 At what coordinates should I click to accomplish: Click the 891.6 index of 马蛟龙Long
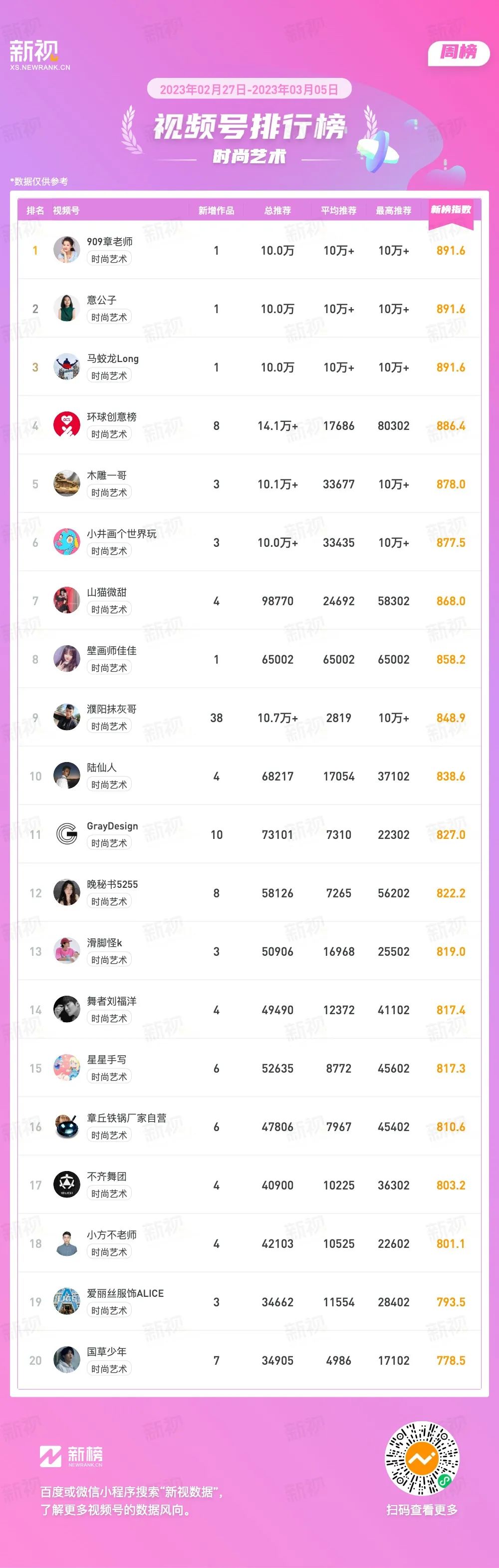[x=451, y=368]
